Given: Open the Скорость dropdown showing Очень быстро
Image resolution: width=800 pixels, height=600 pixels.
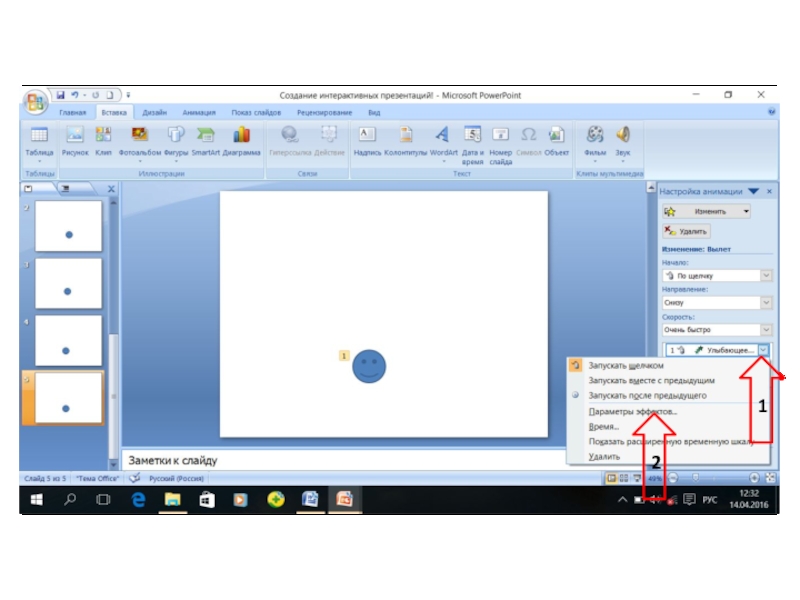Looking at the screenshot, I should click(x=717, y=330).
